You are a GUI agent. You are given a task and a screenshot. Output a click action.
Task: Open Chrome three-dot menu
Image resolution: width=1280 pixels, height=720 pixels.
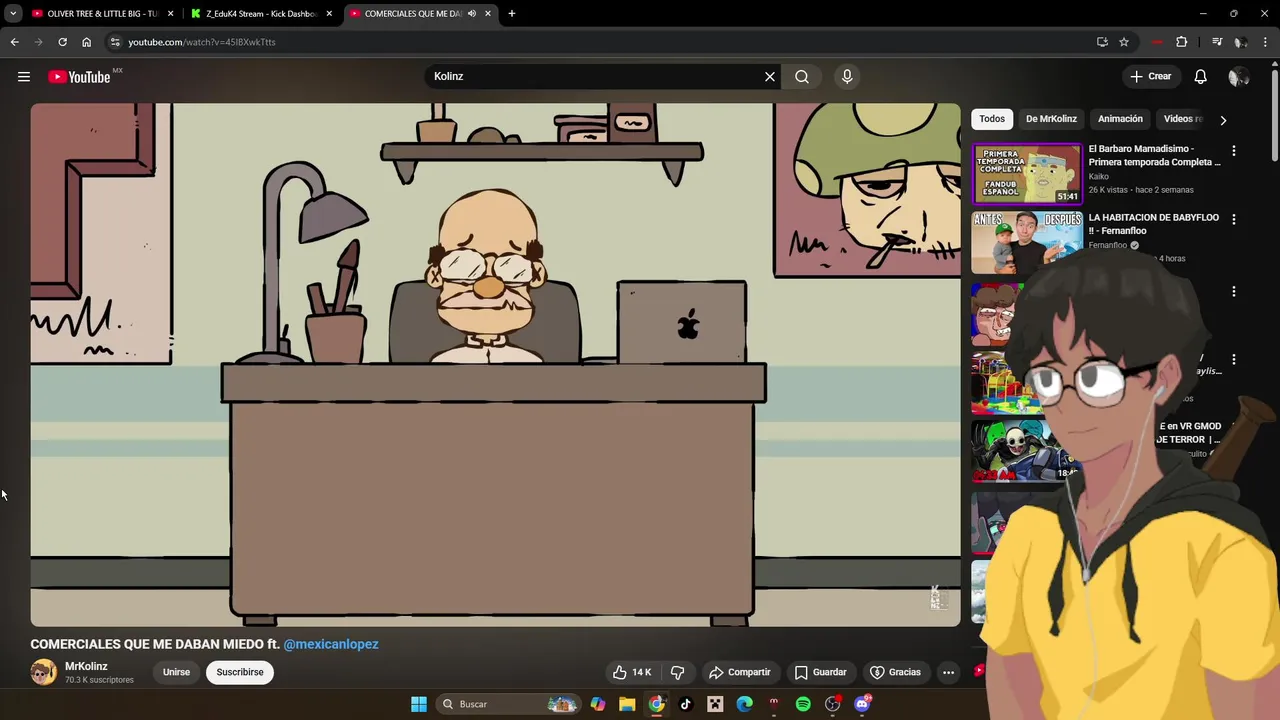(1266, 42)
